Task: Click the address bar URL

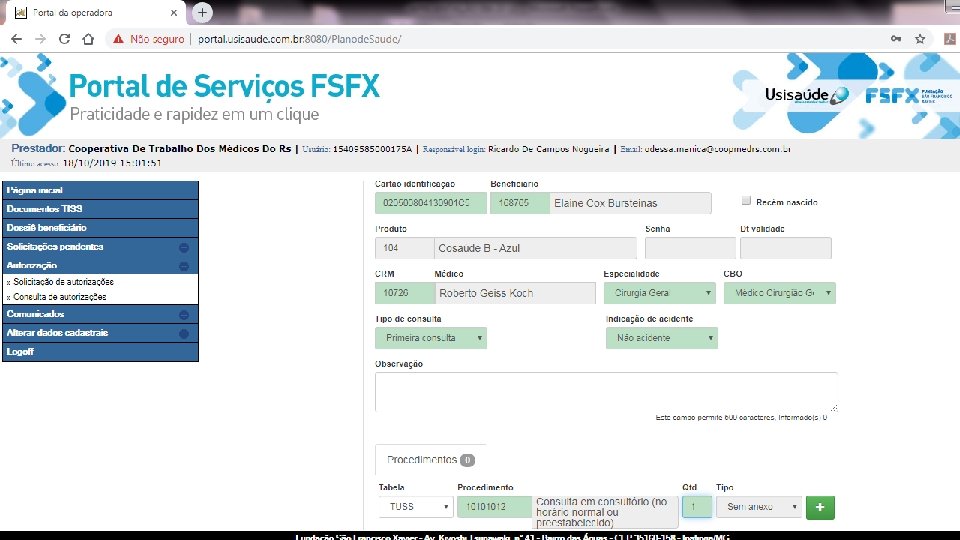Action: (299, 39)
